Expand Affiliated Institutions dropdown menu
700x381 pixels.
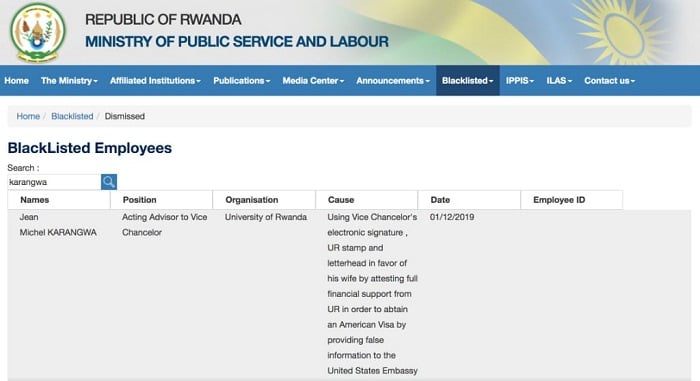pos(155,81)
